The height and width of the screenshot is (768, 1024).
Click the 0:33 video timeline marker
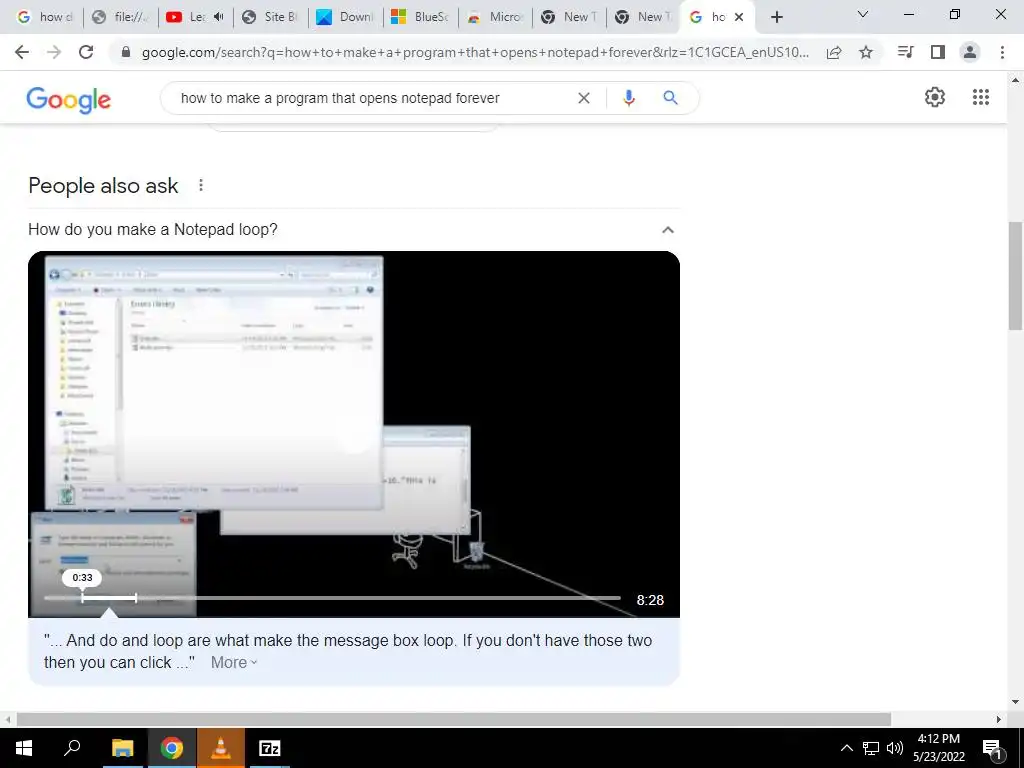coord(82,577)
